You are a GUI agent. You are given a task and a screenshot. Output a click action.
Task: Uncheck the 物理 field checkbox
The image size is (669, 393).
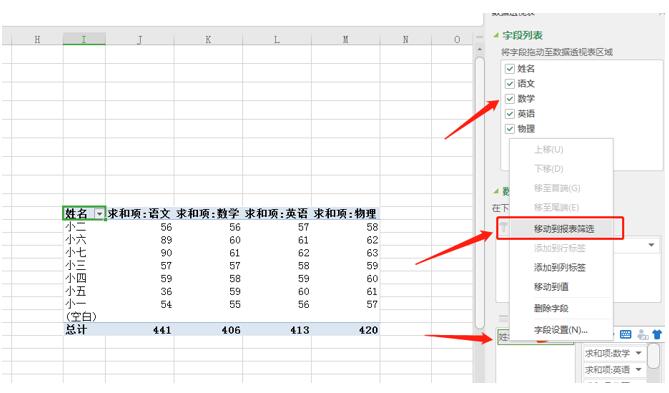click(x=509, y=128)
